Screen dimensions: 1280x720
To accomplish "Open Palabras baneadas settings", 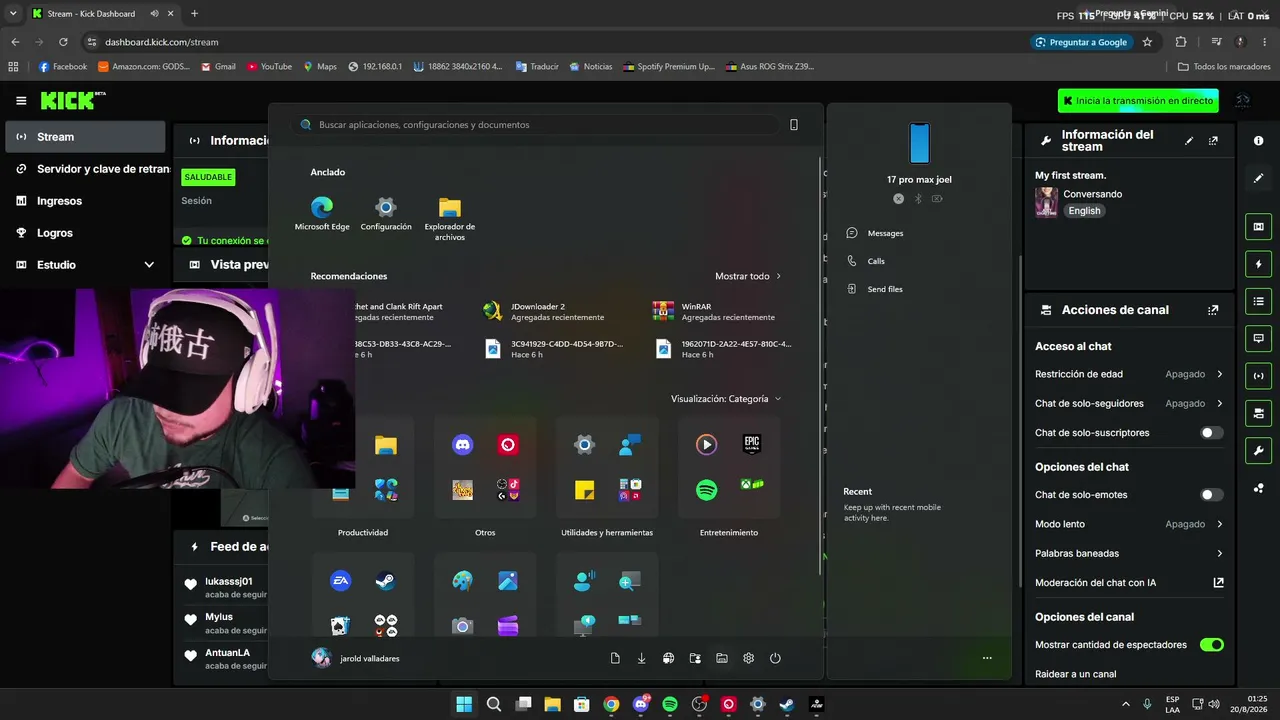I will click(1129, 553).
